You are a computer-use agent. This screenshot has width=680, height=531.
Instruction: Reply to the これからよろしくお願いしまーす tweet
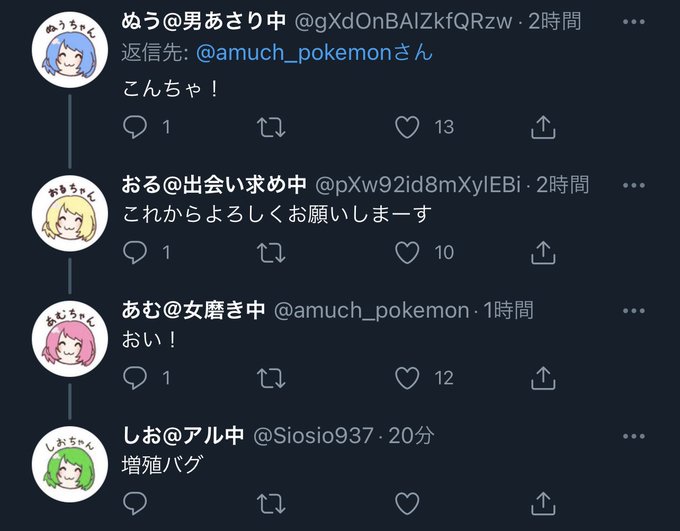[x=135, y=252]
